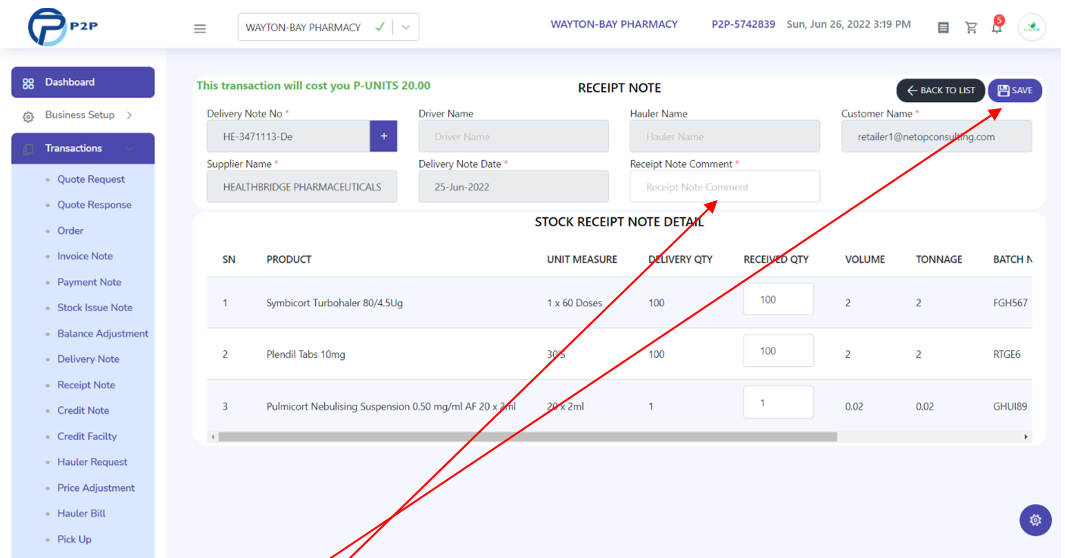Open Pick Up page
This screenshot has width=1065, height=558.
(x=74, y=540)
